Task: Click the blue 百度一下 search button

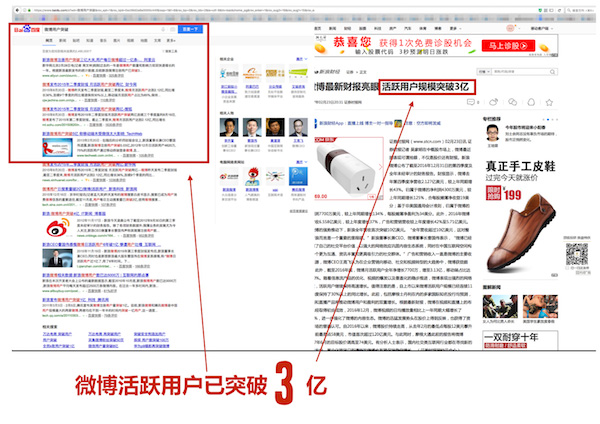Action: click(190, 29)
